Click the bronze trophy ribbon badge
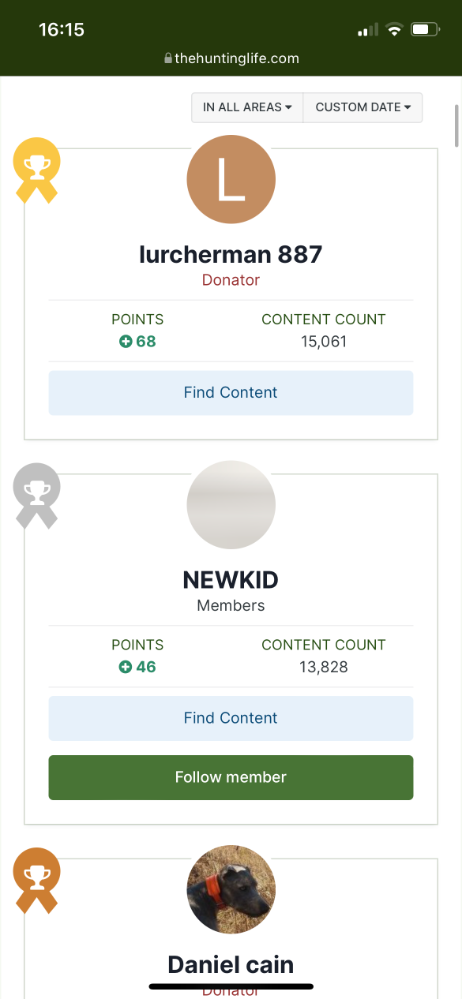This screenshot has height=999, width=462. pyautogui.click(x=37, y=880)
